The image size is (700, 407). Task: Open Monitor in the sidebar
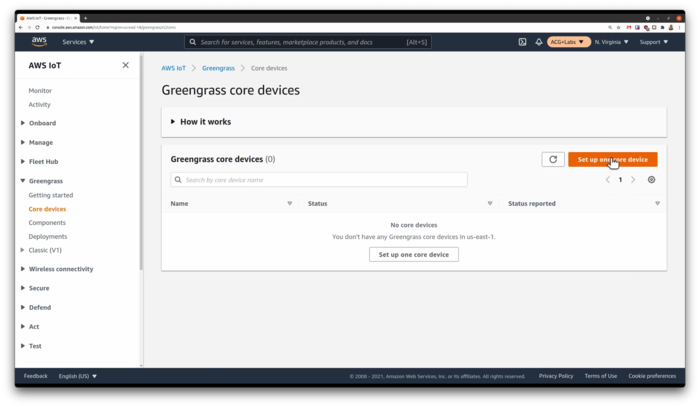point(40,91)
